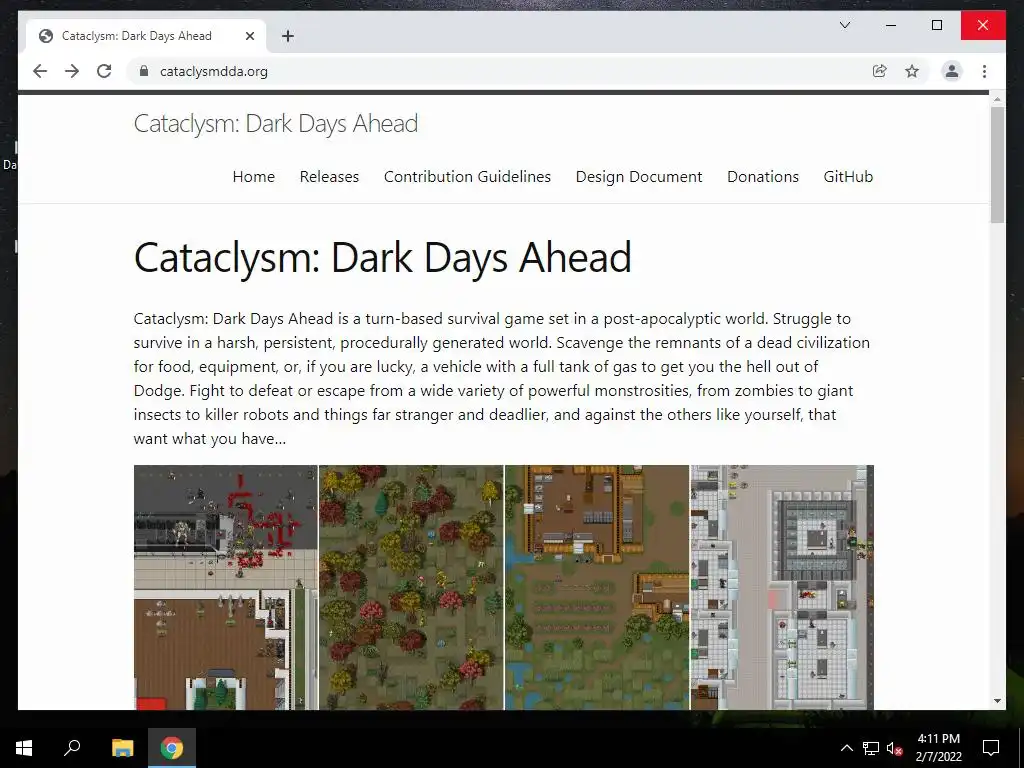Select the Cataclysm: Dark Days Ahead browser tab

click(x=146, y=36)
